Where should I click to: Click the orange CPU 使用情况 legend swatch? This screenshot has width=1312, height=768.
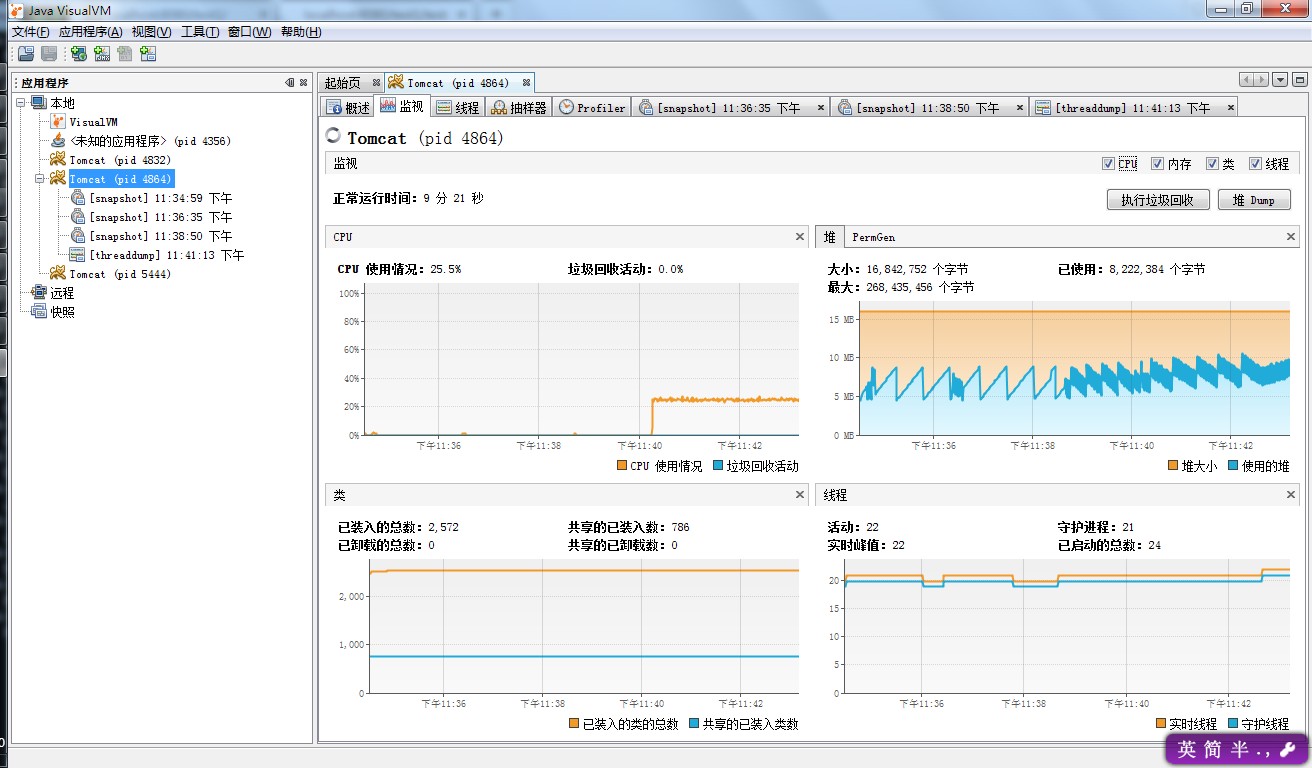(x=622, y=466)
